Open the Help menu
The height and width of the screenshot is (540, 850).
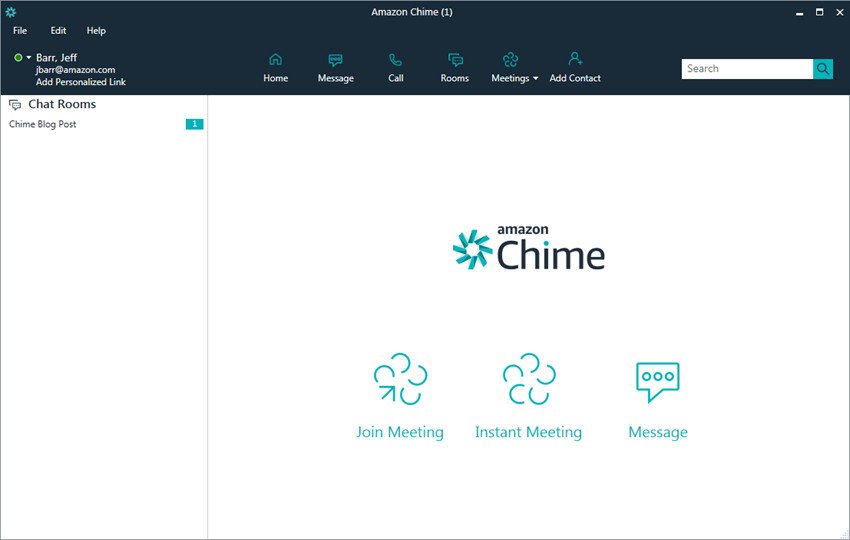tap(96, 31)
